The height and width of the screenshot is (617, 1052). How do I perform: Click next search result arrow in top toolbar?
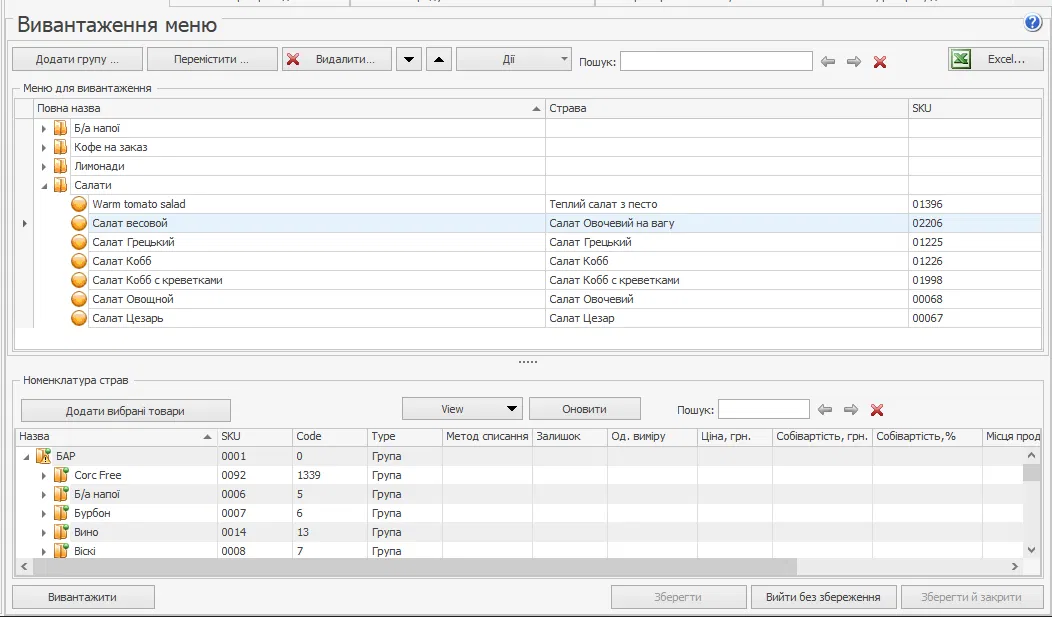(853, 62)
